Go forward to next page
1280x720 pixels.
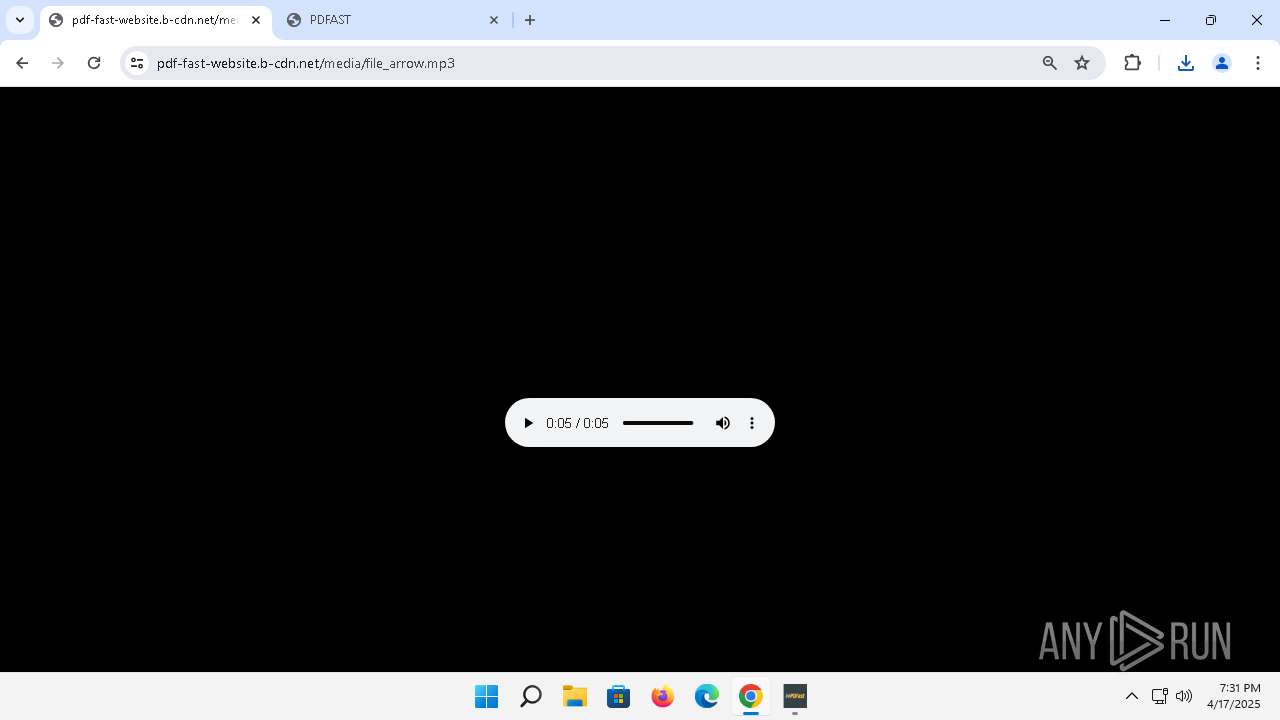coord(58,63)
